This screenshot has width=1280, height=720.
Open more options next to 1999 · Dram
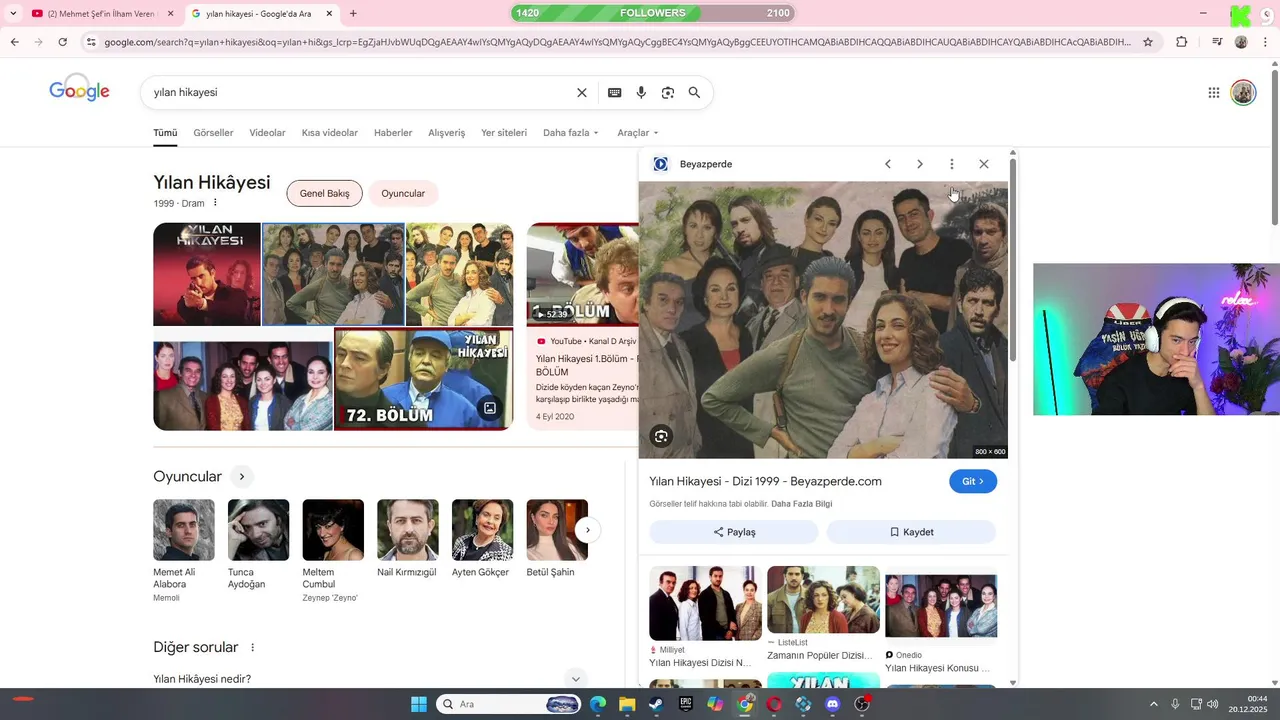(x=215, y=203)
